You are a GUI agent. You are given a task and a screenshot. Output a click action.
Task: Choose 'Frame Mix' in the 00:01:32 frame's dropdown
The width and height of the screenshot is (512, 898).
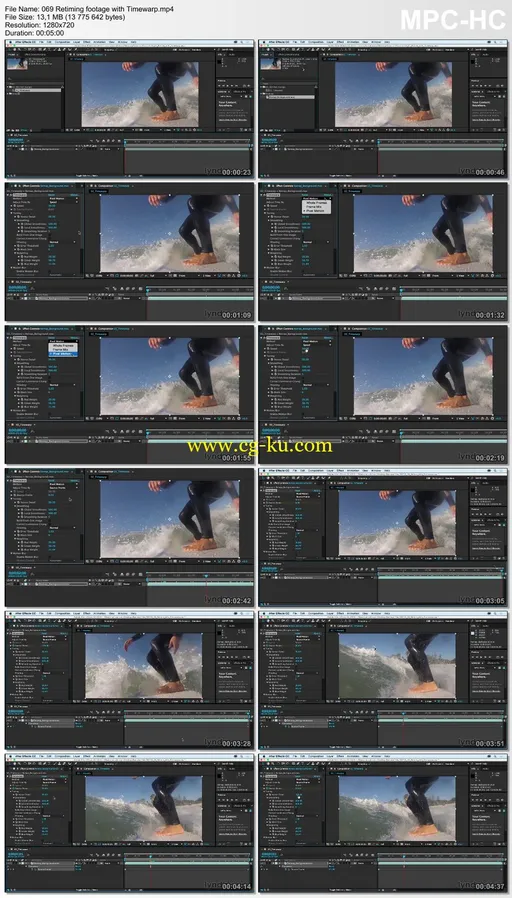coord(317,207)
